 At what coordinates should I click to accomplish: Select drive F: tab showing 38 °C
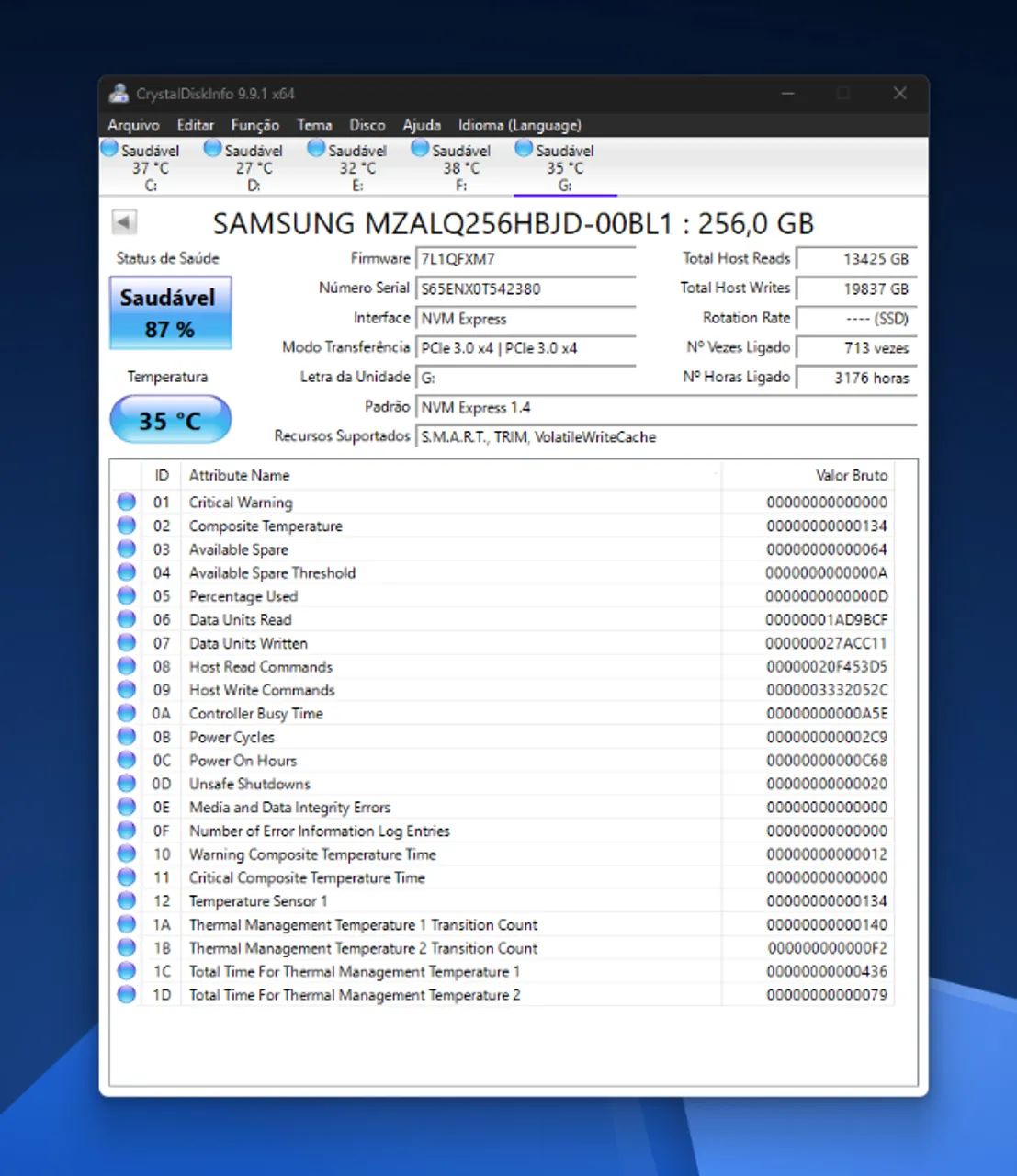pyautogui.click(x=461, y=166)
